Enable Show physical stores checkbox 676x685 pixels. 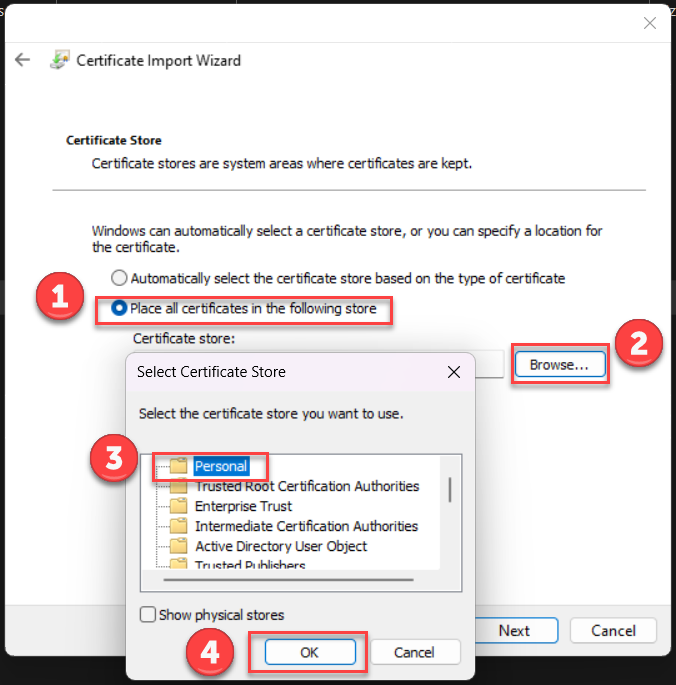[148, 615]
